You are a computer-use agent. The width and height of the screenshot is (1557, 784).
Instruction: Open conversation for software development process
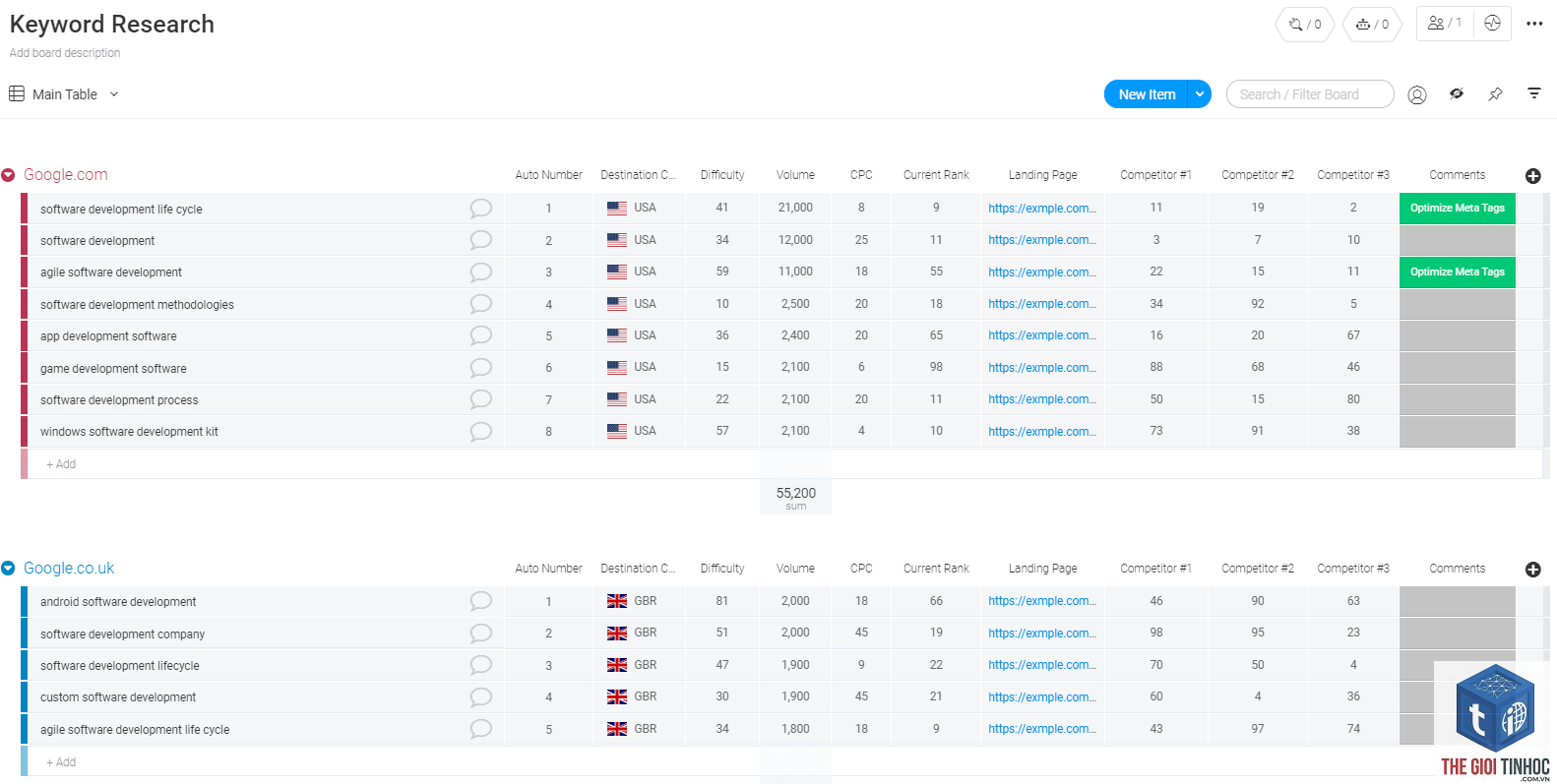(x=480, y=399)
